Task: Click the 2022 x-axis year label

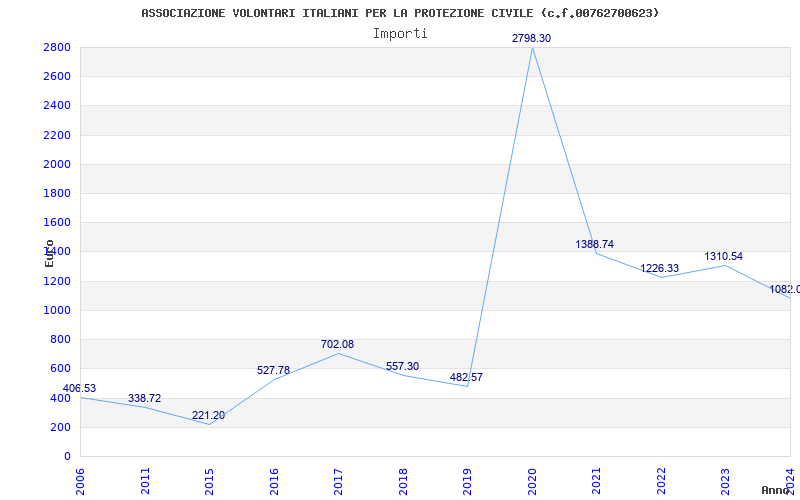Action: (x=661, y=481)
